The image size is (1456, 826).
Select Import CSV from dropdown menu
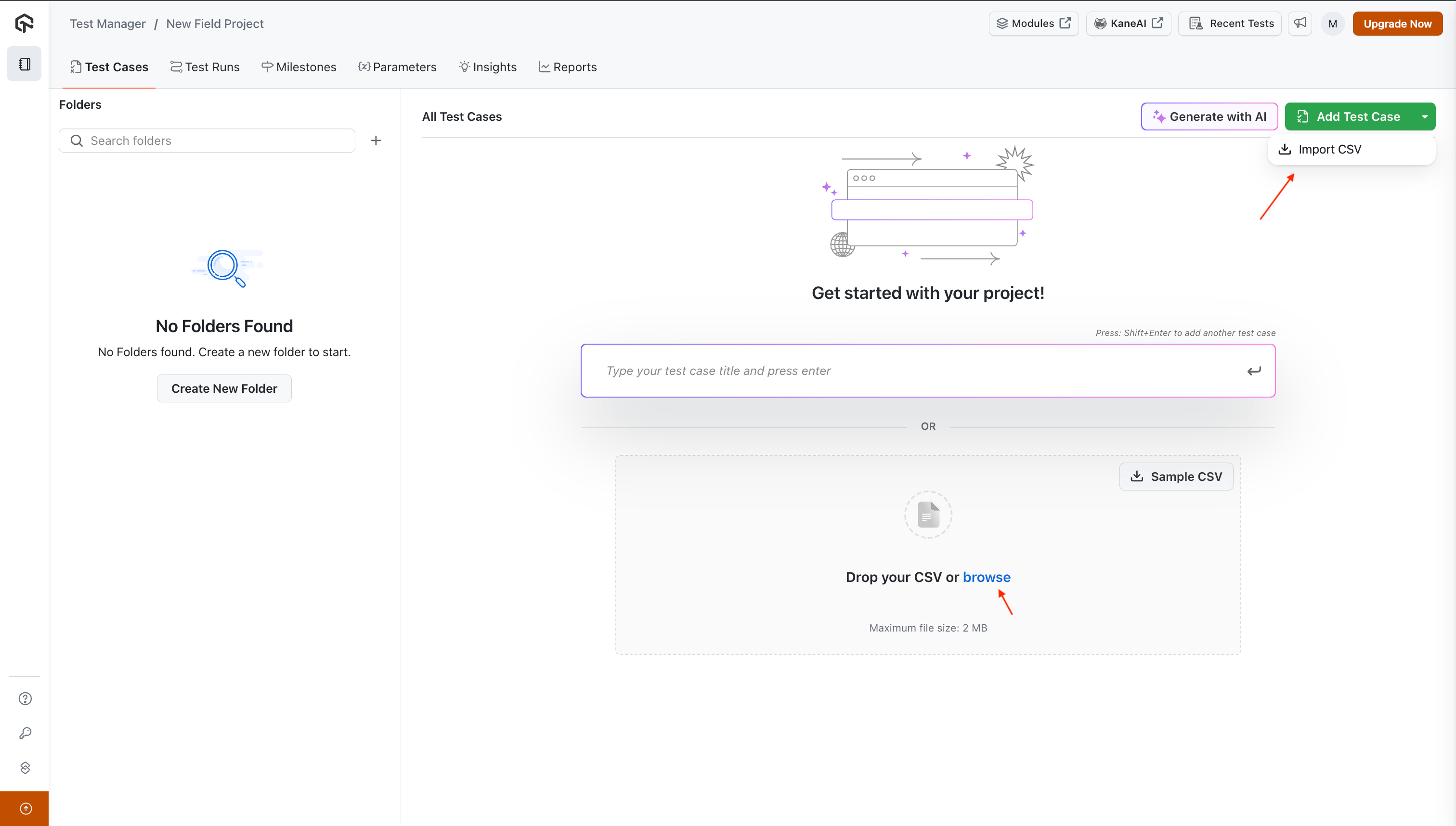pos(1329,149)
